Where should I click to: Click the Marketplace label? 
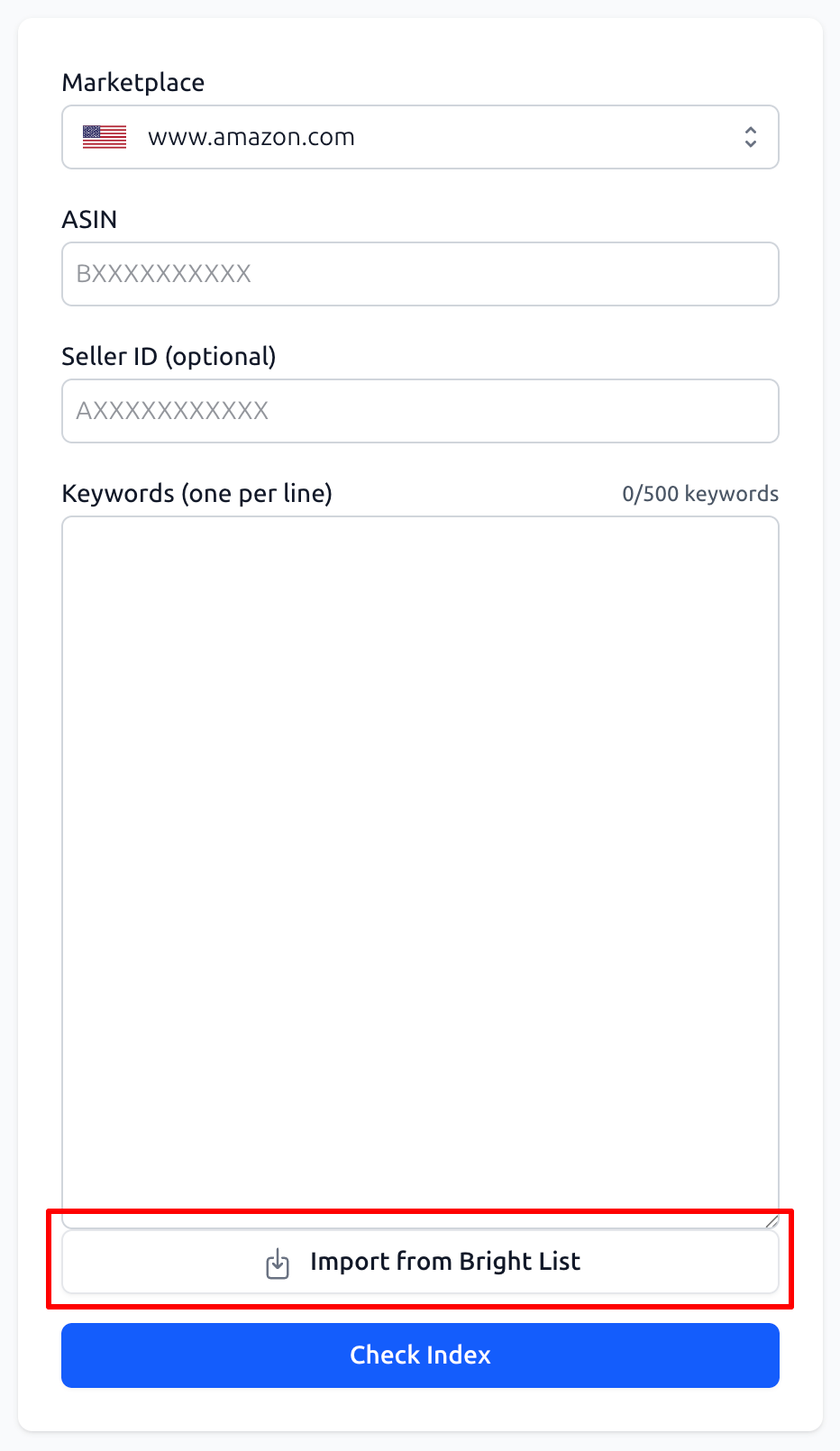click(x=132, y=82)
